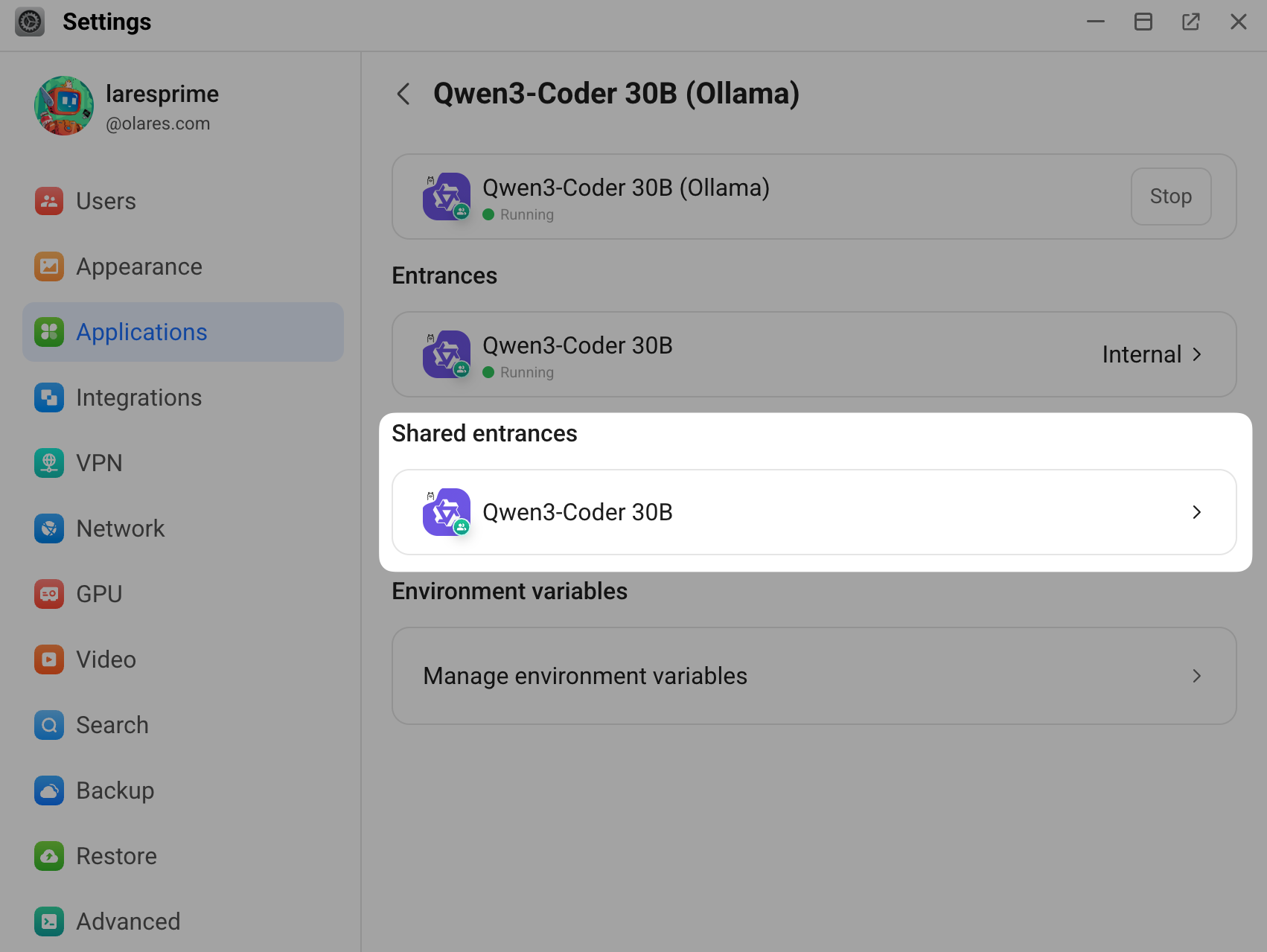Click the Qwen3-Coder 30B (Ollama) app icon
Viewport: 1267px width, 952px height.
(447, 197)
